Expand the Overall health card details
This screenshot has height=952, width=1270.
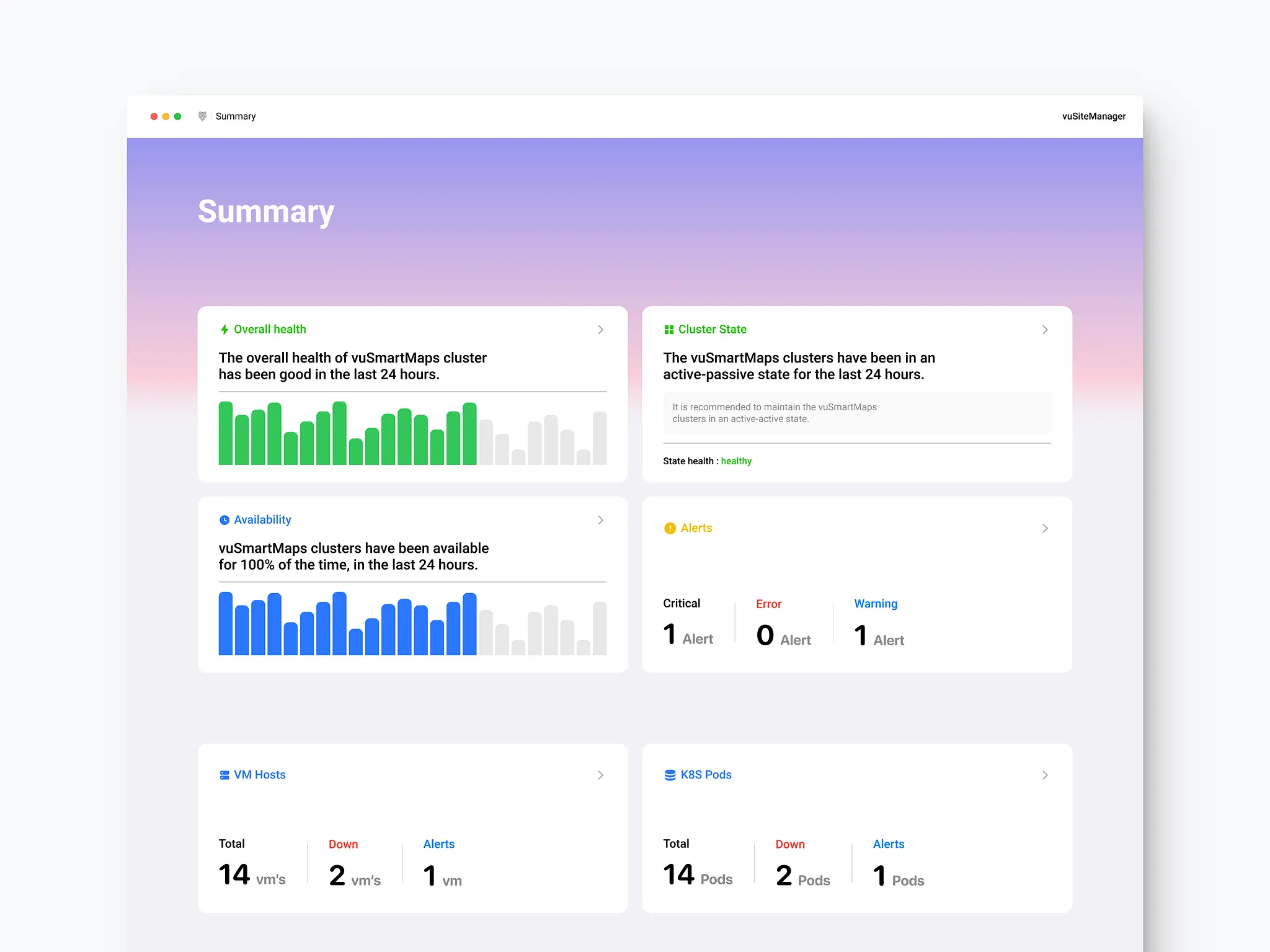click(x=600, y=330)
